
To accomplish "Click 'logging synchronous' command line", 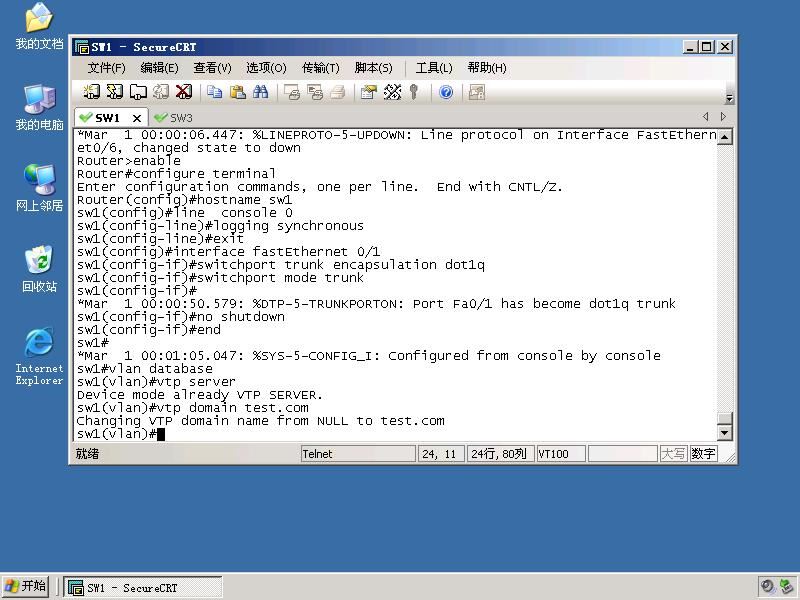I will [x=220, y=226].
